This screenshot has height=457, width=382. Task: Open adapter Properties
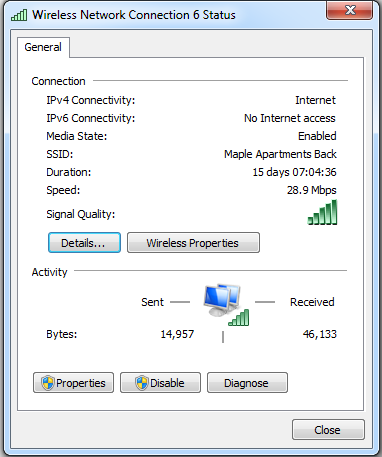pos(73,383)
